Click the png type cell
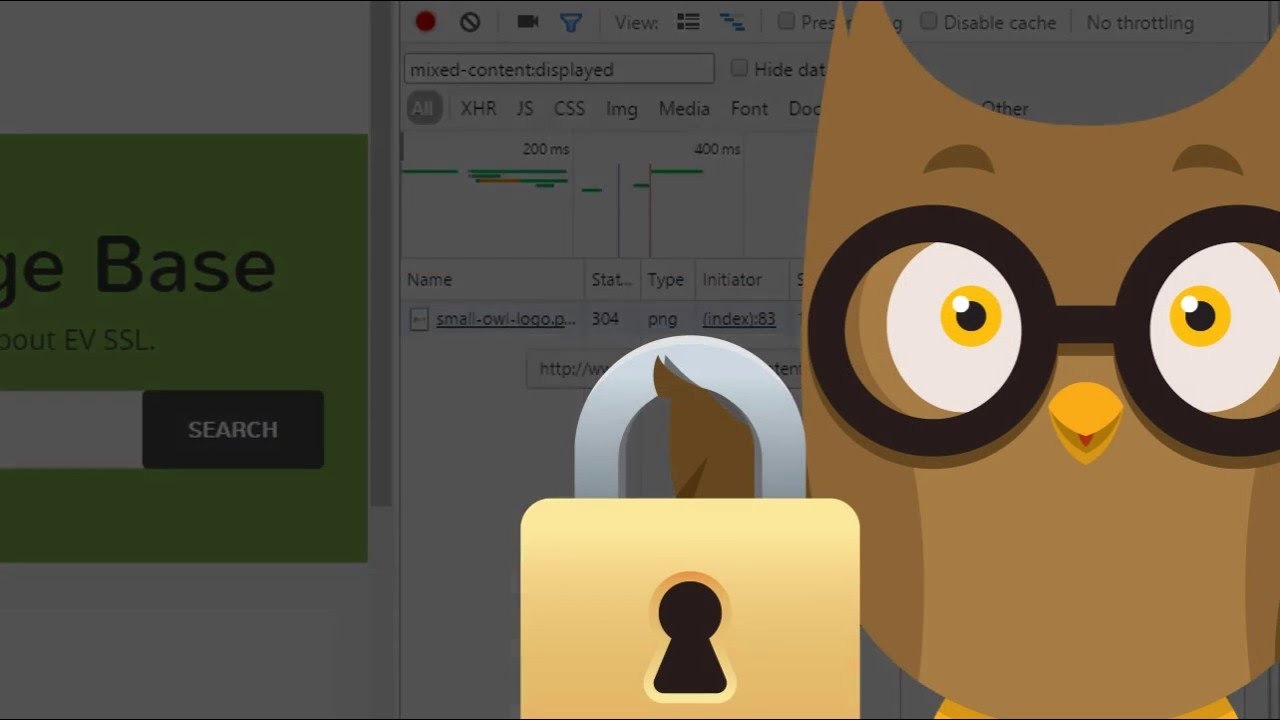This screenshot has width=1280, height=720. pos(662,319)
